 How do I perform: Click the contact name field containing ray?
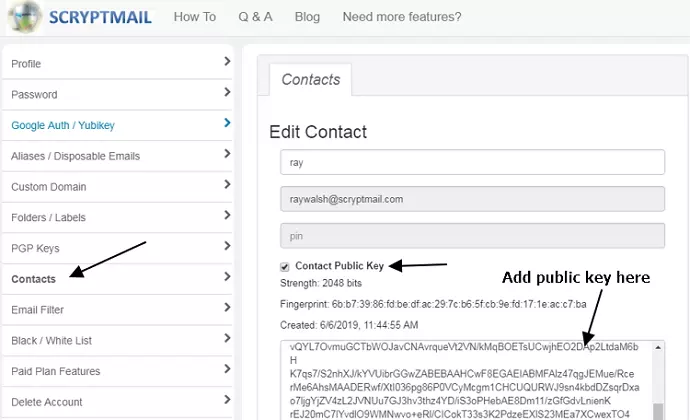[x=472, y=162]
